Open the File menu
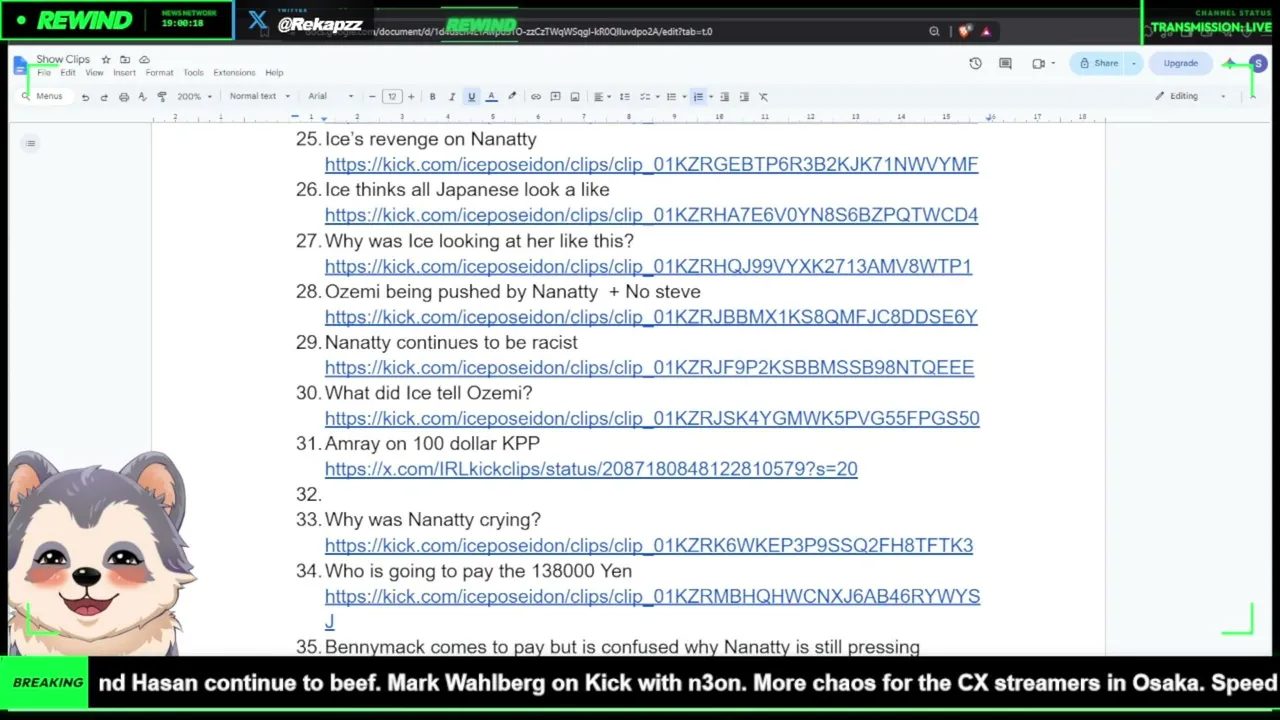The height and width of the screenshot is (720, 1280). [x=44, y=73]
